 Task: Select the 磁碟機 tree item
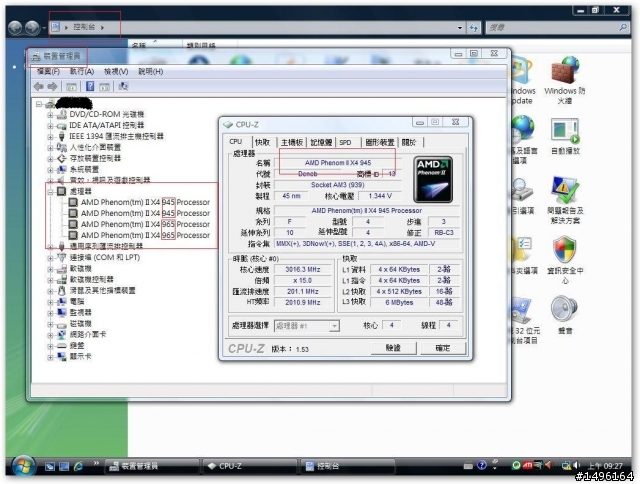pos(81,324)
